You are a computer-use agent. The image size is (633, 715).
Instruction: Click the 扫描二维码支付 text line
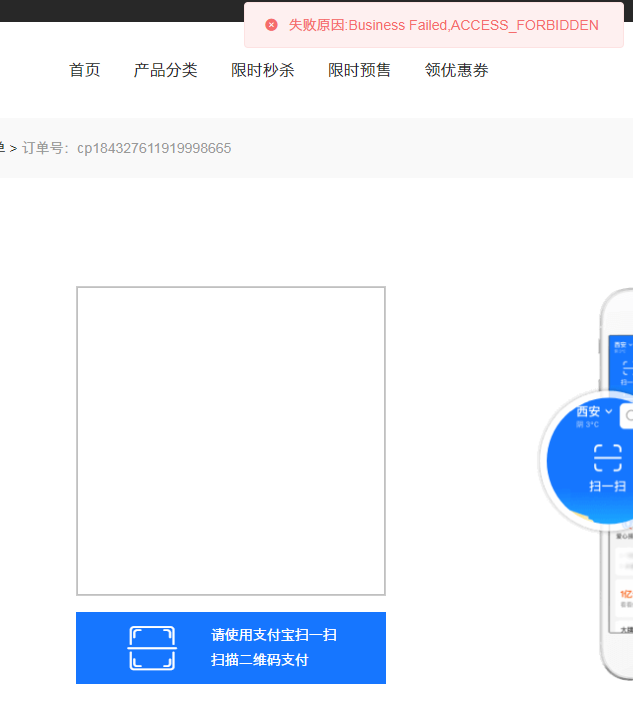point(259,660)
